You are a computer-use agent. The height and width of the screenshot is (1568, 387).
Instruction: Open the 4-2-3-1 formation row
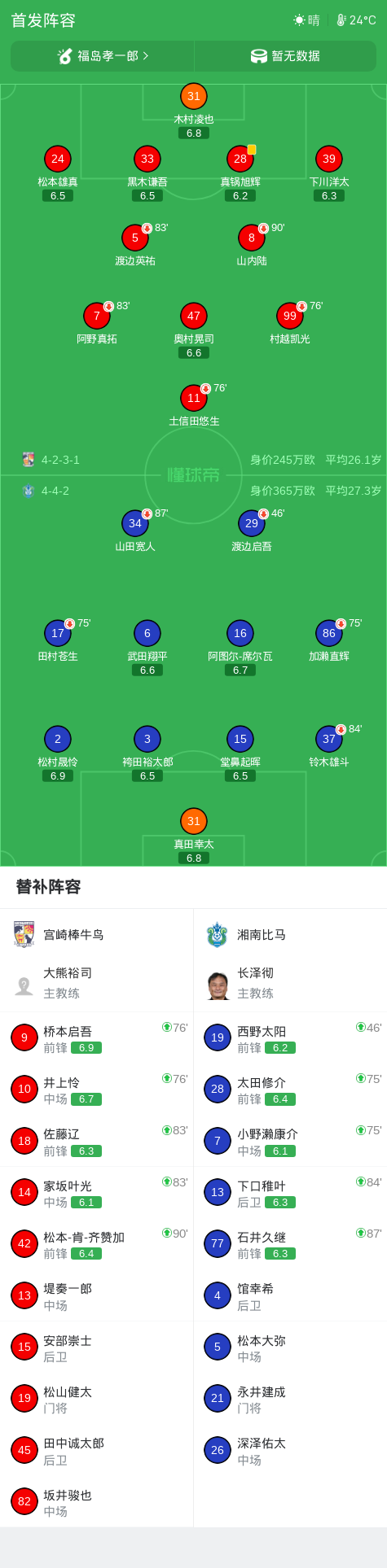pos(194,460)
